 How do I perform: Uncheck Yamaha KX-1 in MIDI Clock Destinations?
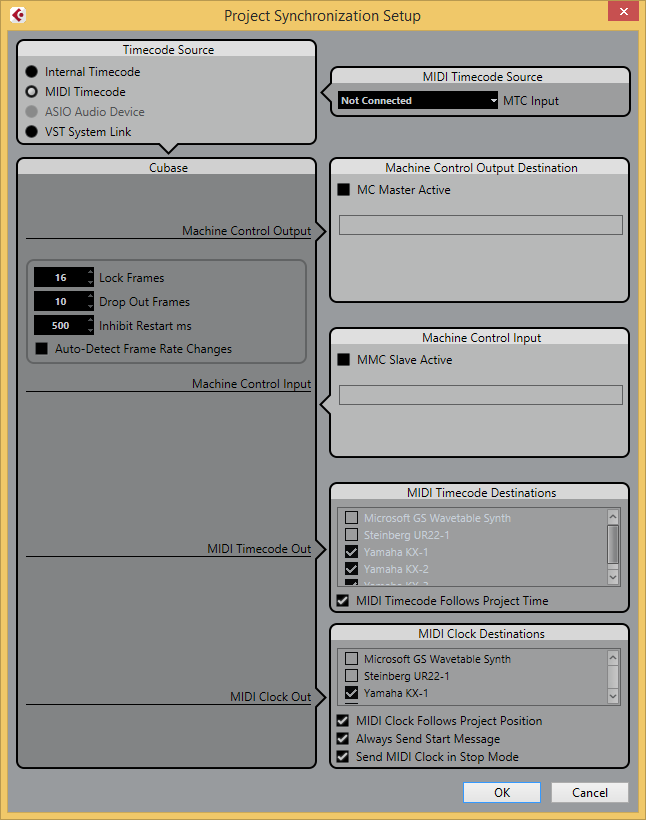352,692
